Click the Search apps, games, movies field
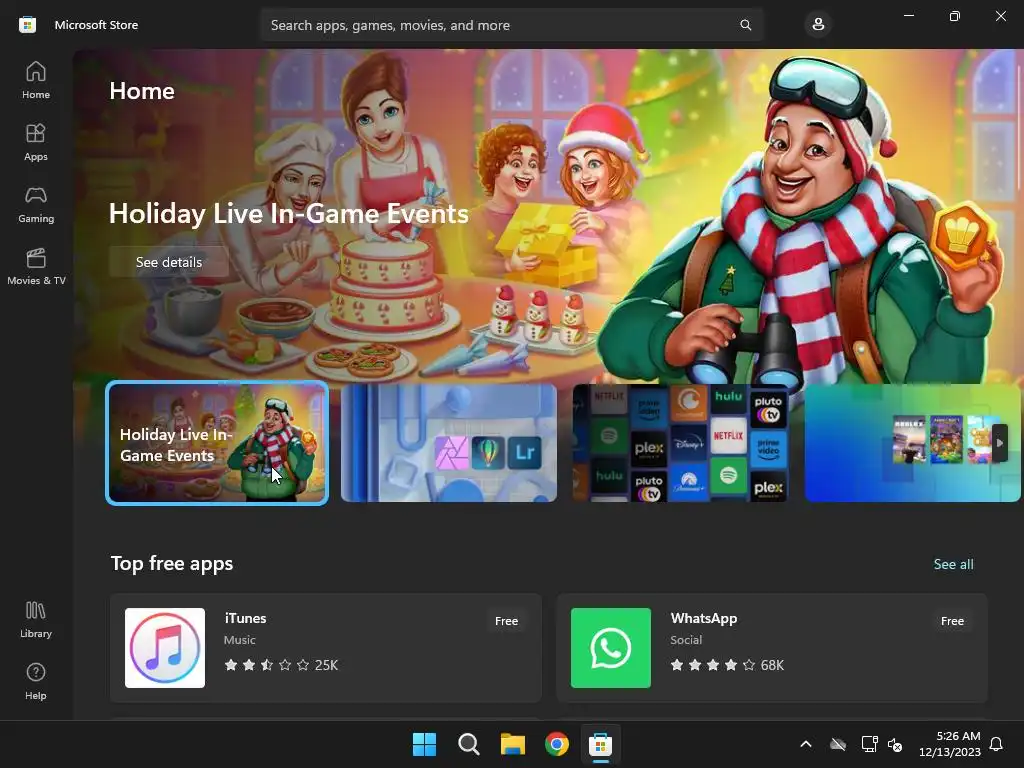 (x=512, y=25)
